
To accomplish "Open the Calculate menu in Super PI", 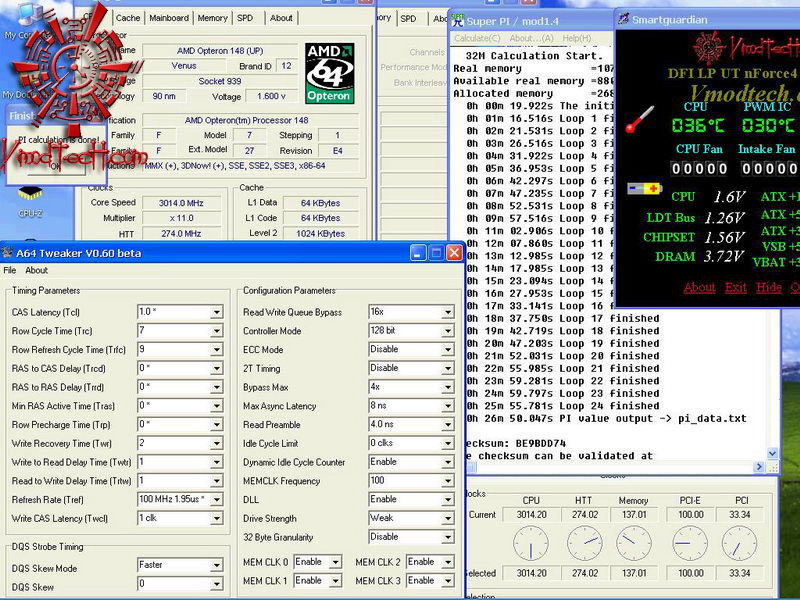I will tap(476, 38).
